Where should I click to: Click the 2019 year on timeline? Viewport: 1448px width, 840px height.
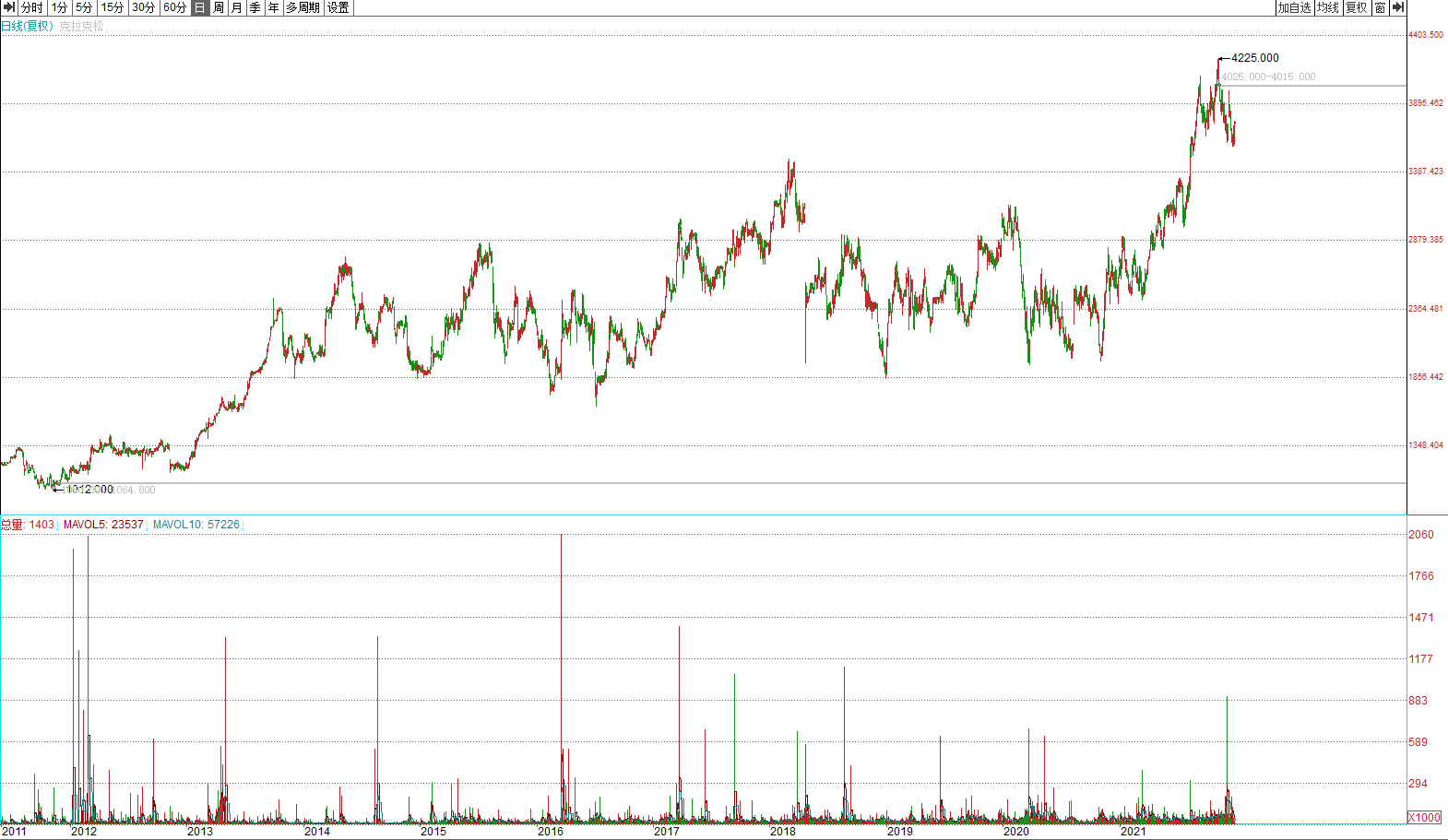tap(900, 832)
